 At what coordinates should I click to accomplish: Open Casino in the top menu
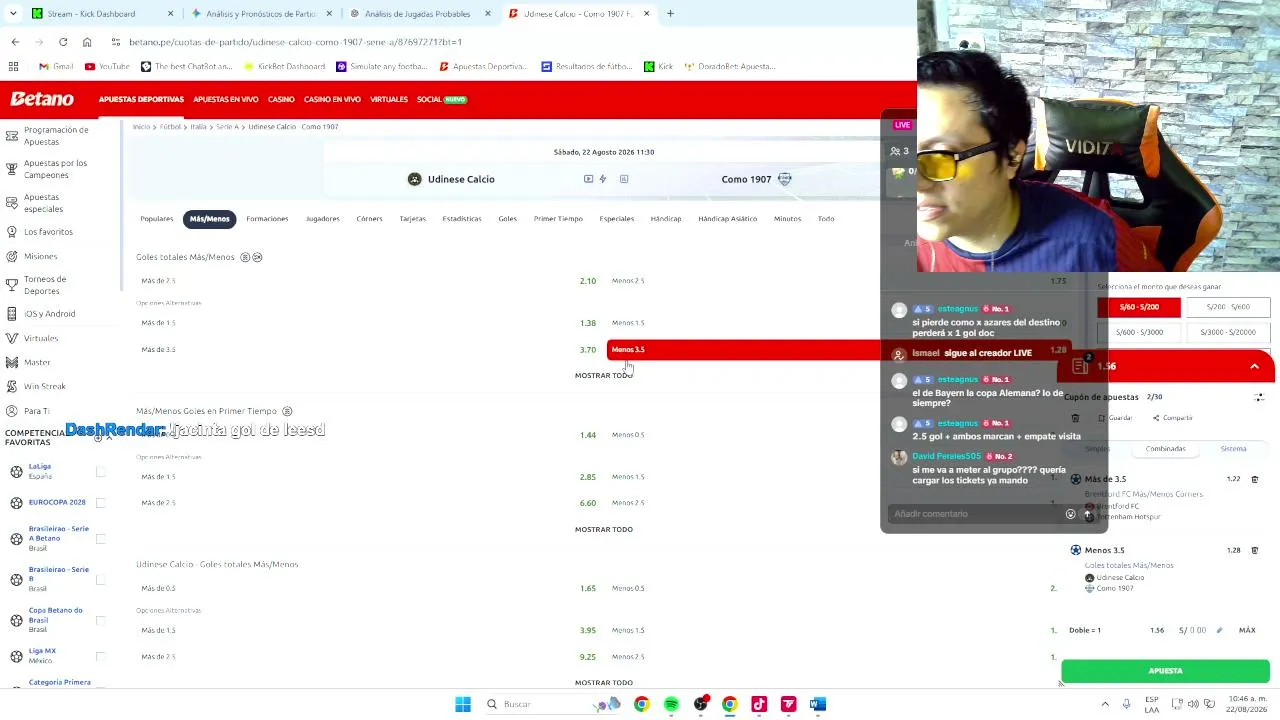tap(281, 100)
